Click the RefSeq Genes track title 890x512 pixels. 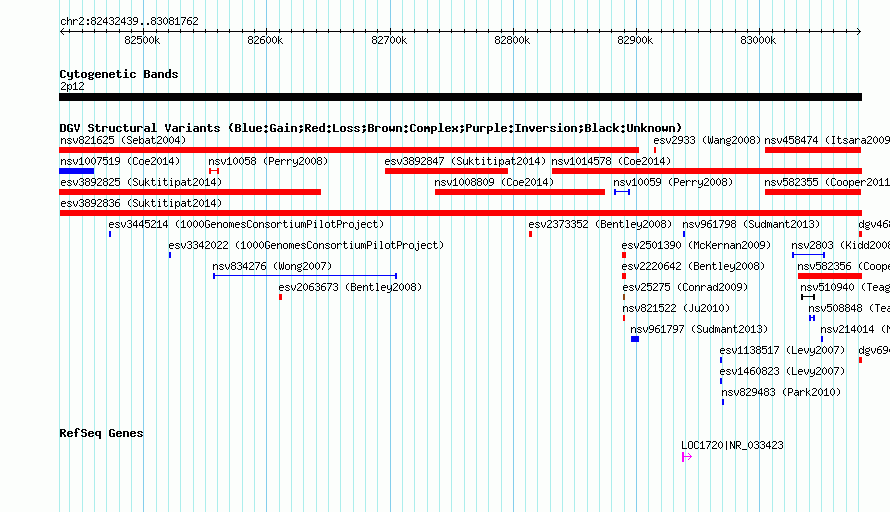[x=101, y=433]
